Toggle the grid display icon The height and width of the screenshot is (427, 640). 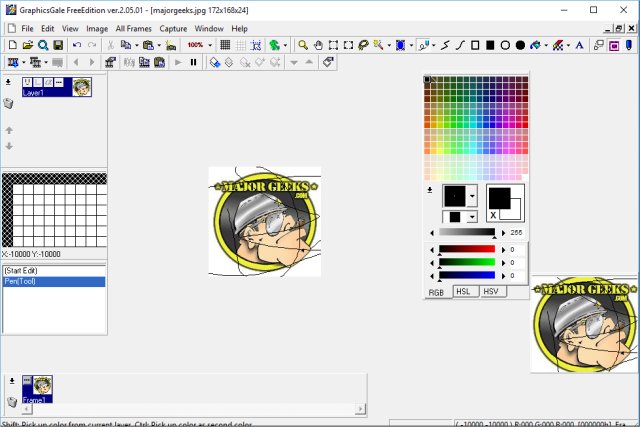[227, 45]
